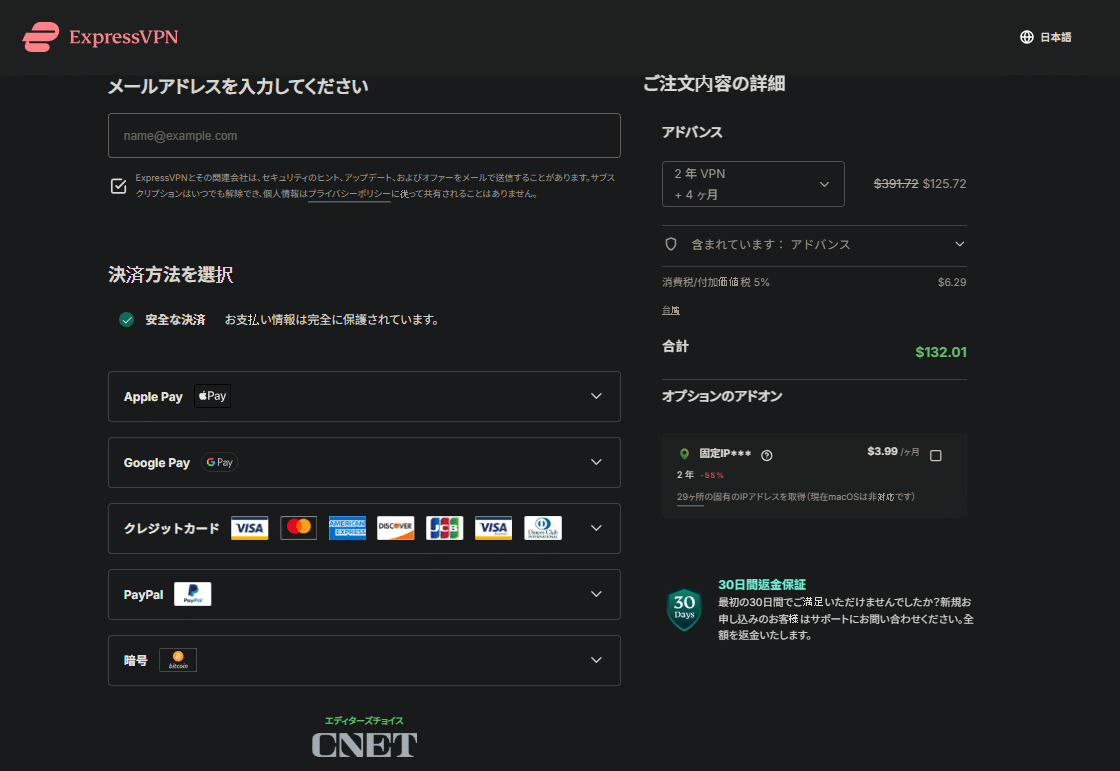This screenshot has height=771, width=1120.
Task: Expand the Google Pay payment option
Action: [596, 462]
